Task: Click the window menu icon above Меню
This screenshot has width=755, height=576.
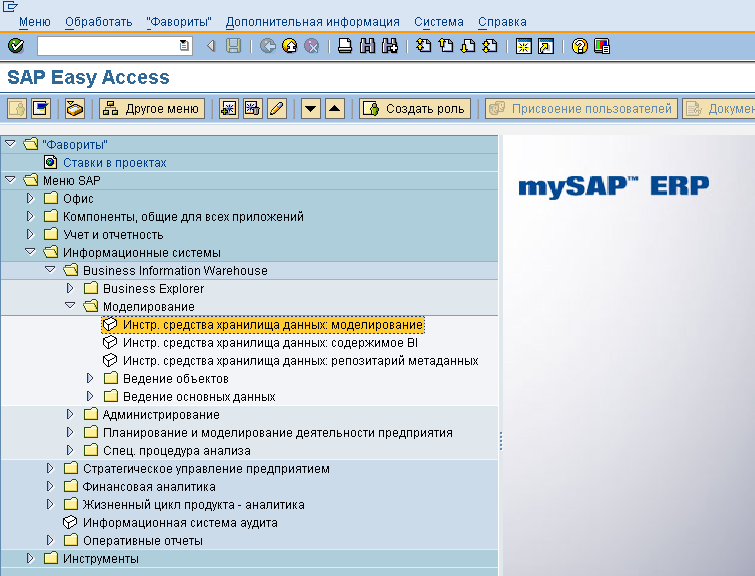Action: 10,6
